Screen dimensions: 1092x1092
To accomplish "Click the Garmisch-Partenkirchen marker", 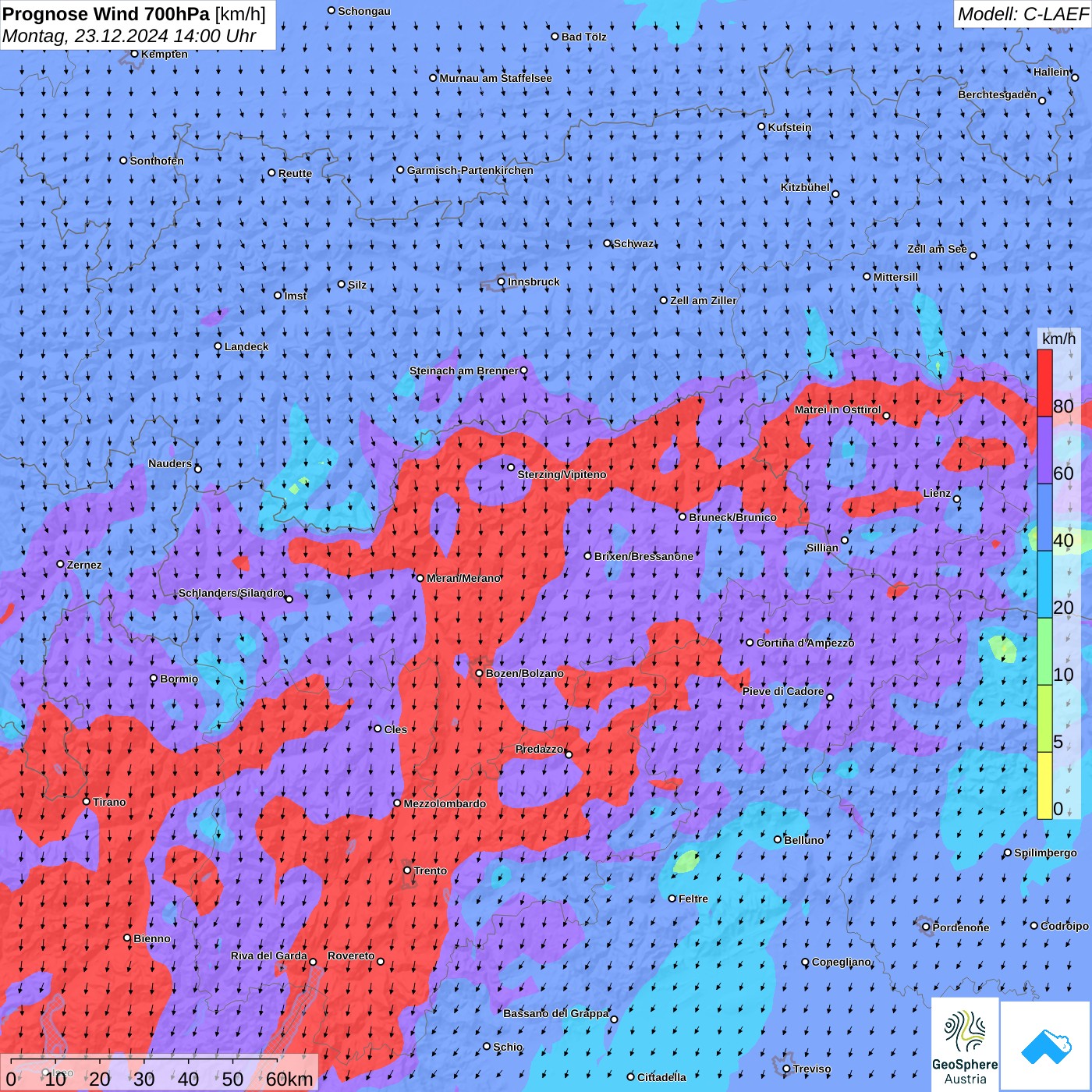I will click(401, 170).
